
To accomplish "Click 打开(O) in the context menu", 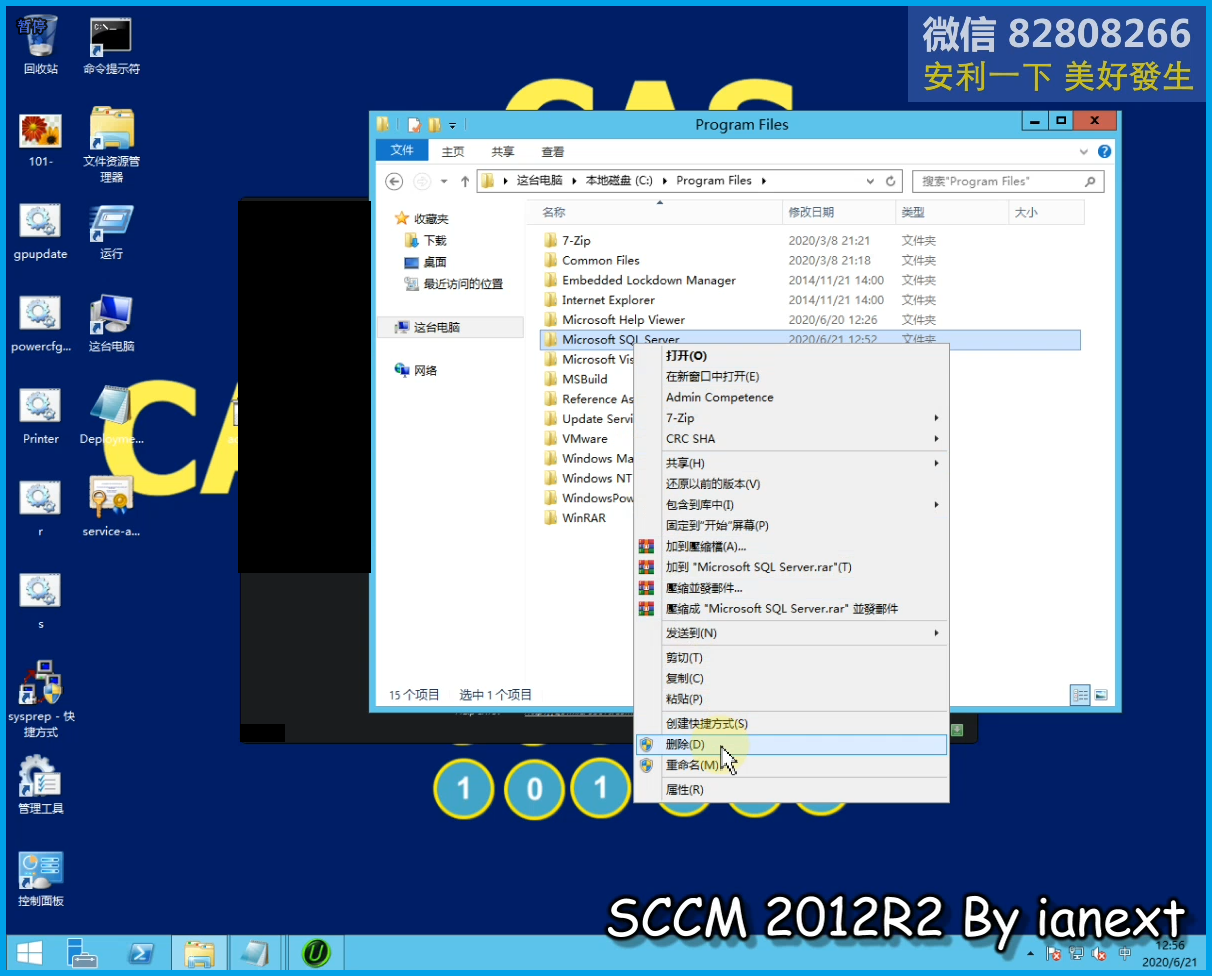I will 791,356.
